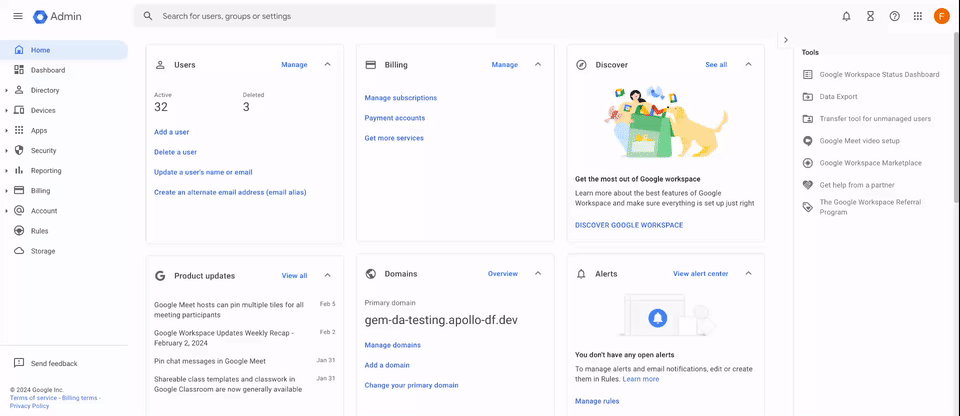Click the Discover compass icon
Screen dimensions: 960x416
[x=581, y=64]
